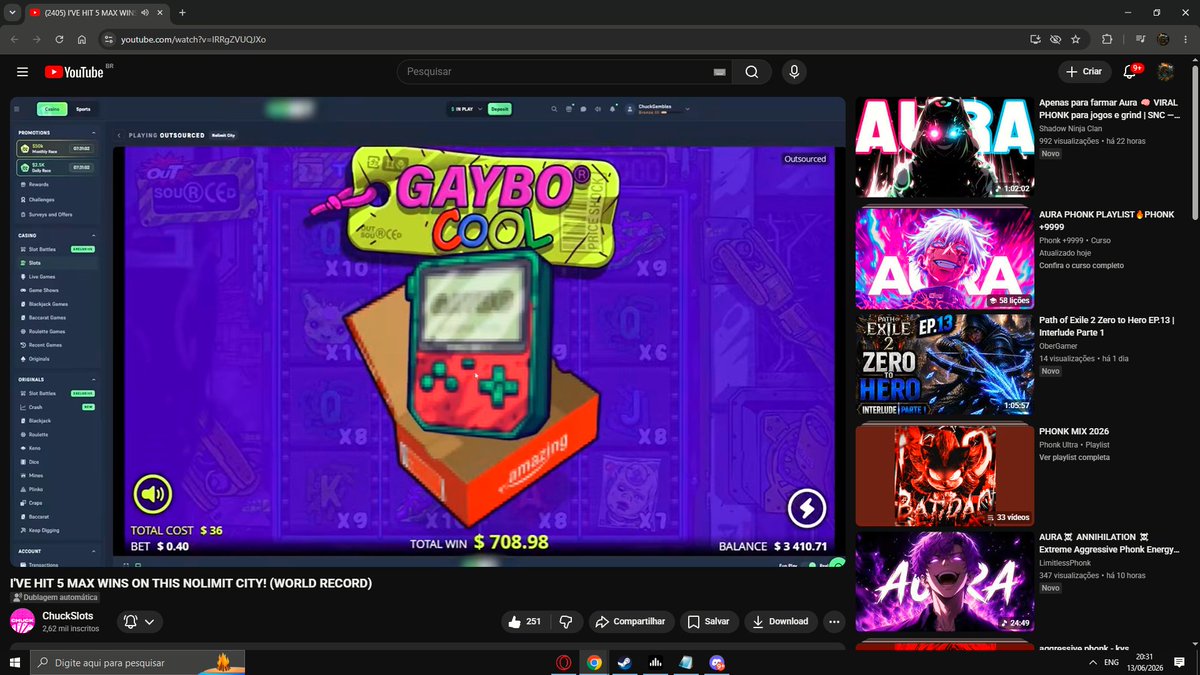Dislike the video with thumbs down
Screen dimensions: 1200x675
click(566, 622)
